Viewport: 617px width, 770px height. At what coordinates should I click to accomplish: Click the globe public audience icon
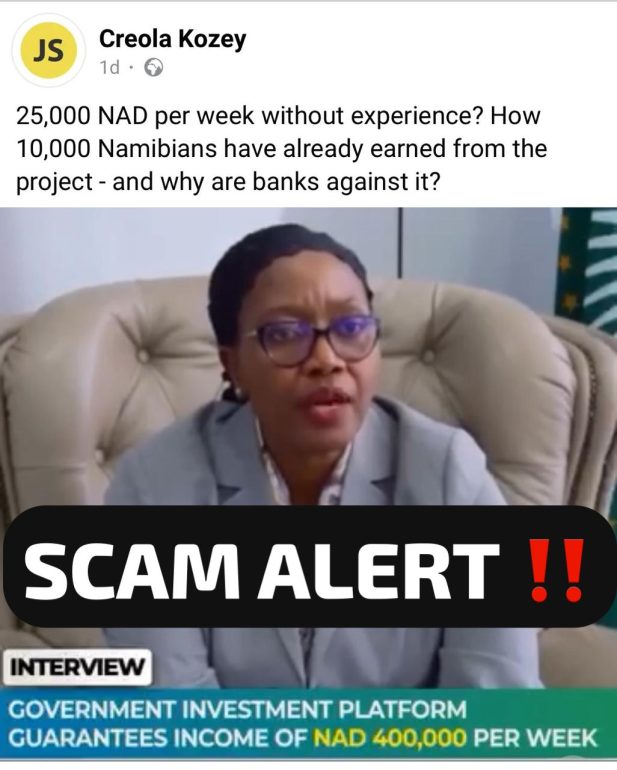(153, 68)
